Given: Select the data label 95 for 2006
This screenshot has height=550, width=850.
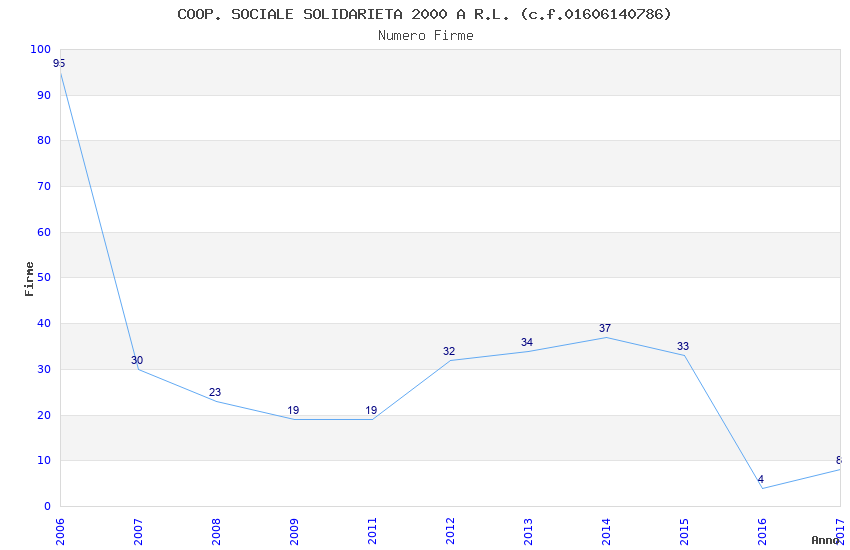Looking at the screenshot, I should [59, 63].
